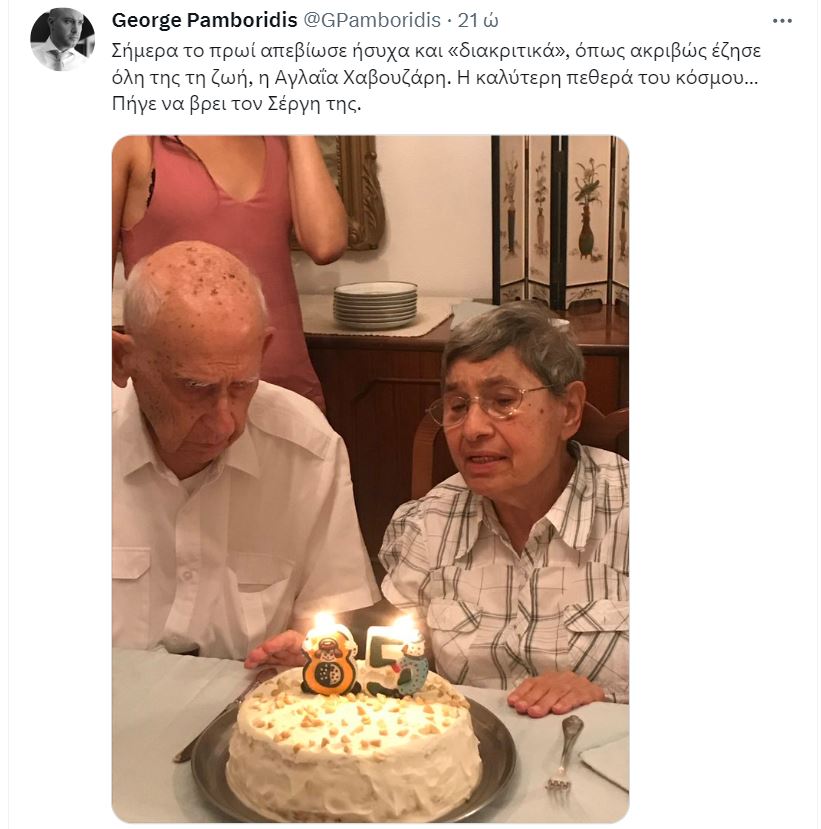The width and height of the screenshot is (821, 829).
Task: Visit the @GPamboridis handle link
Action: coord(372,20)
